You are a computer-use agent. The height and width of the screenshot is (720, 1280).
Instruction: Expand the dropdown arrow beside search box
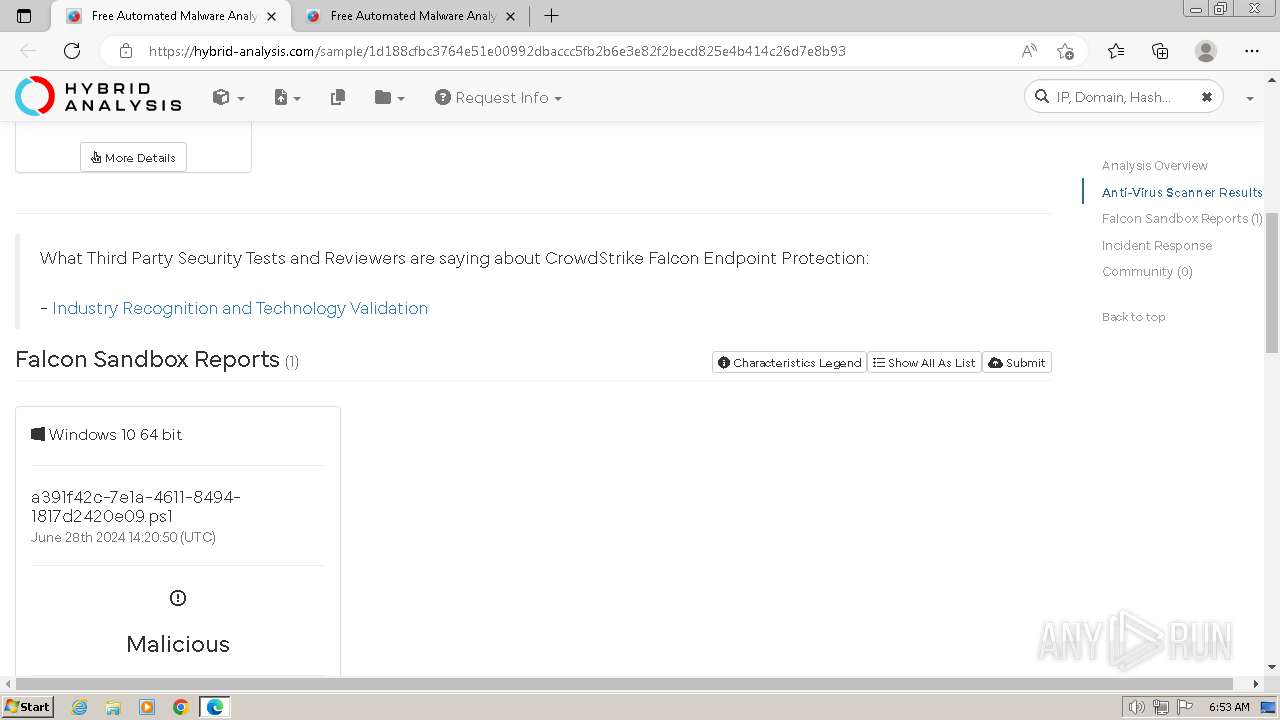1249,98
